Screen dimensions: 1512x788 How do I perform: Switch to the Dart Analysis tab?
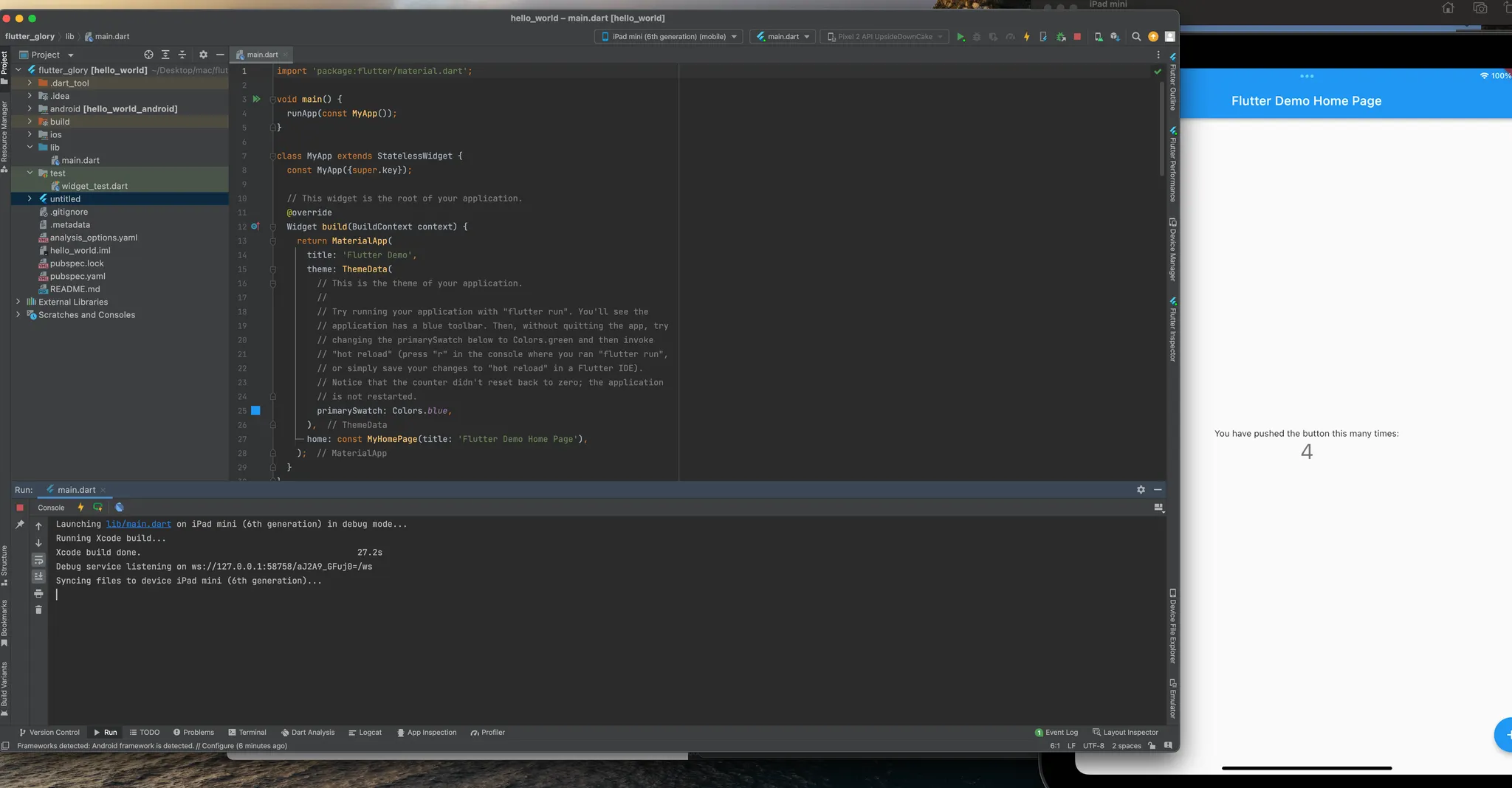coord(308,733)
